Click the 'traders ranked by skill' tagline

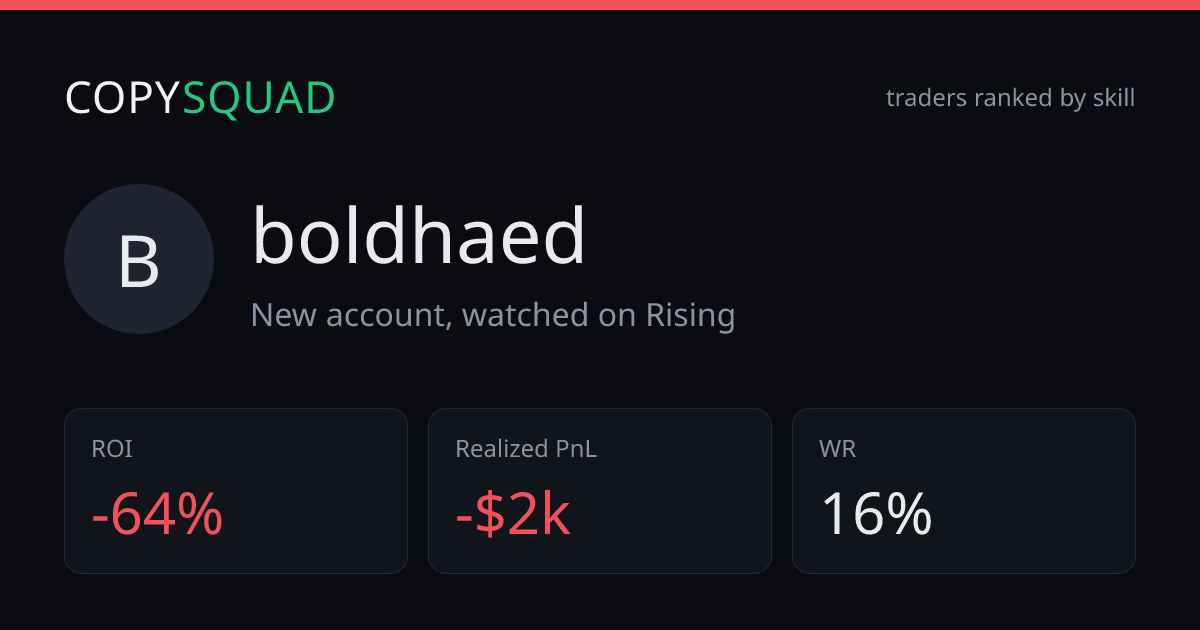(x=1010, y=98)
